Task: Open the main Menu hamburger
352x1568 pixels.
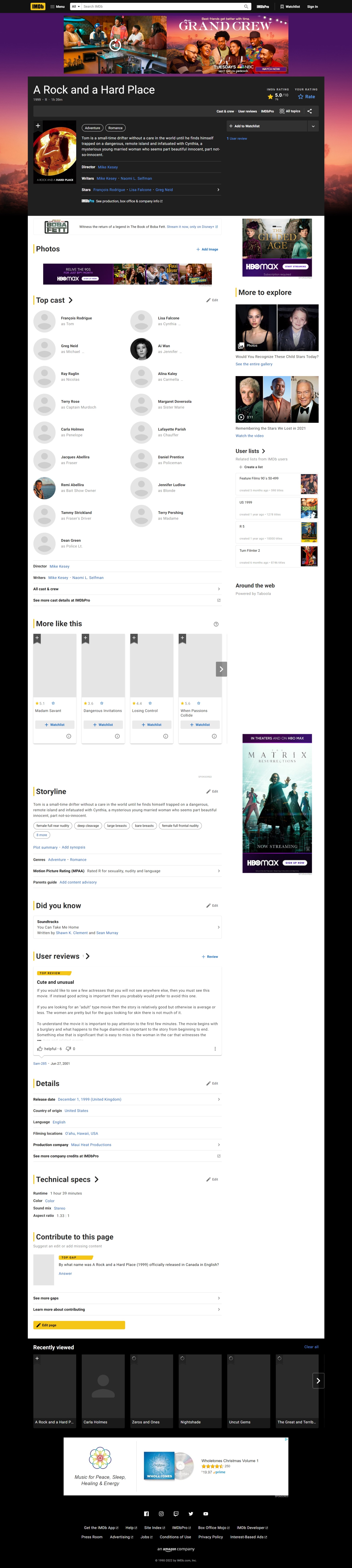Action: click(x=57, y=7)
